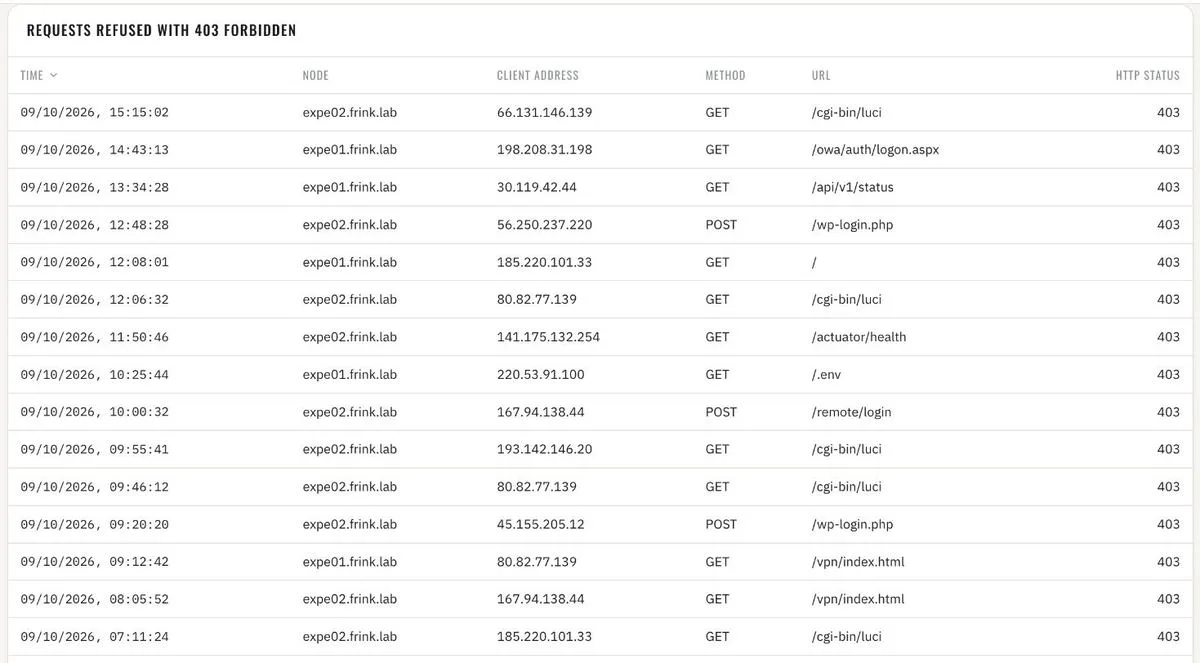Click node expe02.frink.lab in 15:15:02 row

point(350,112)
